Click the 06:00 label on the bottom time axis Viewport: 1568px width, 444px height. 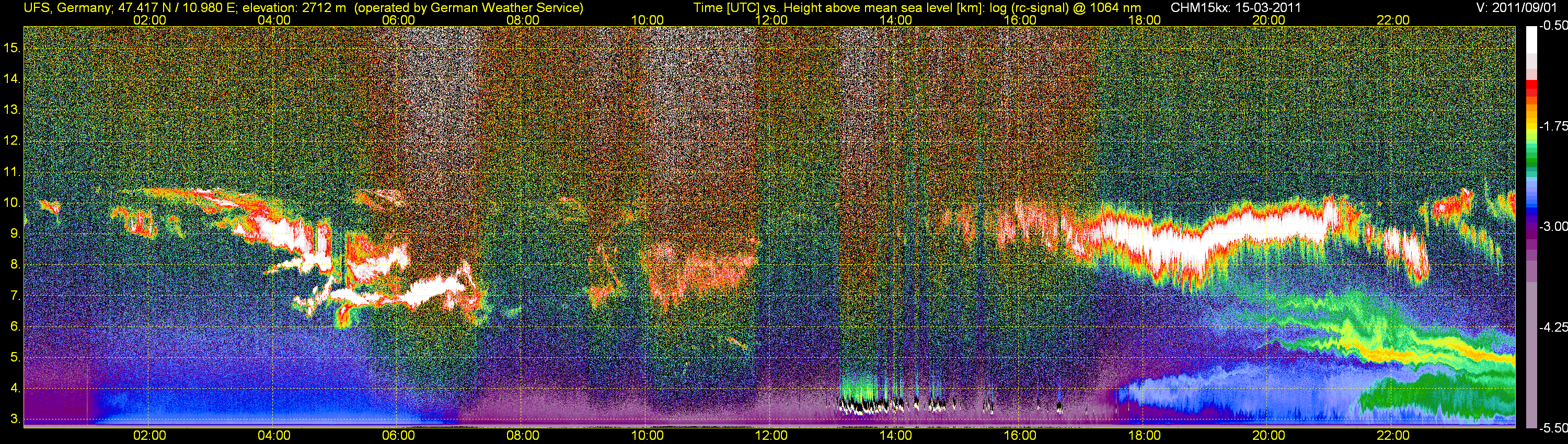(x=398, y=436)
